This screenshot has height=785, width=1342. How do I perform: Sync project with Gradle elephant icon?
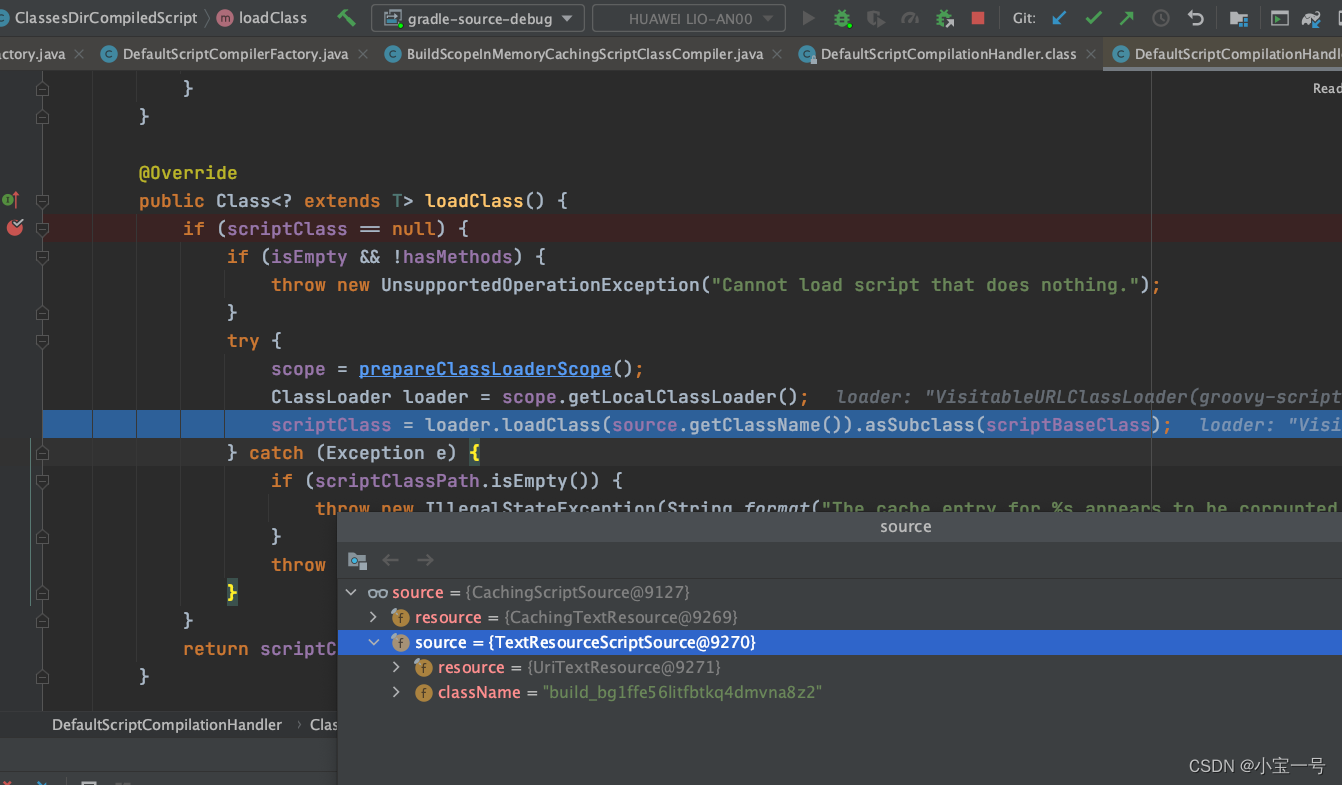(x=1312, y=18)
